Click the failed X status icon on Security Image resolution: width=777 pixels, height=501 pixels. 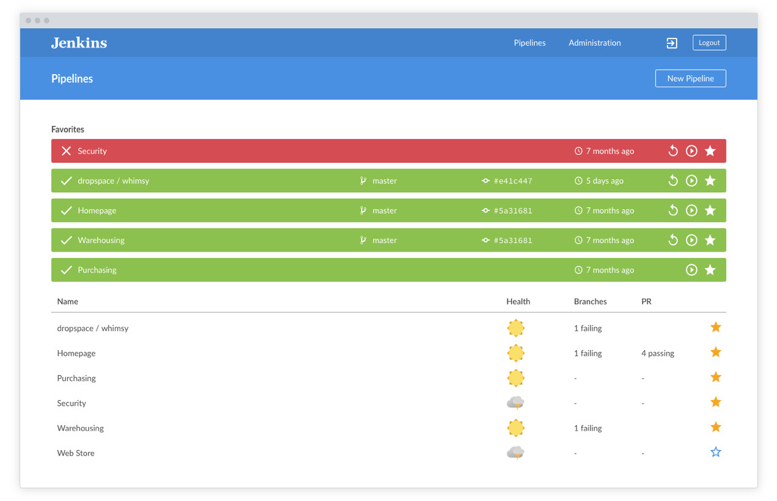click(66, 151)
